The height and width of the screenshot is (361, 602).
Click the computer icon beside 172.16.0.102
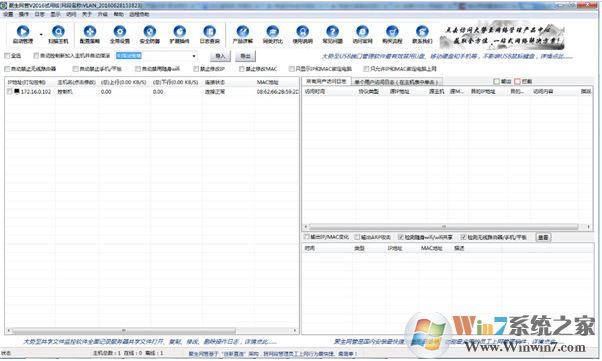pyautogui.click(x=17, y=92)
